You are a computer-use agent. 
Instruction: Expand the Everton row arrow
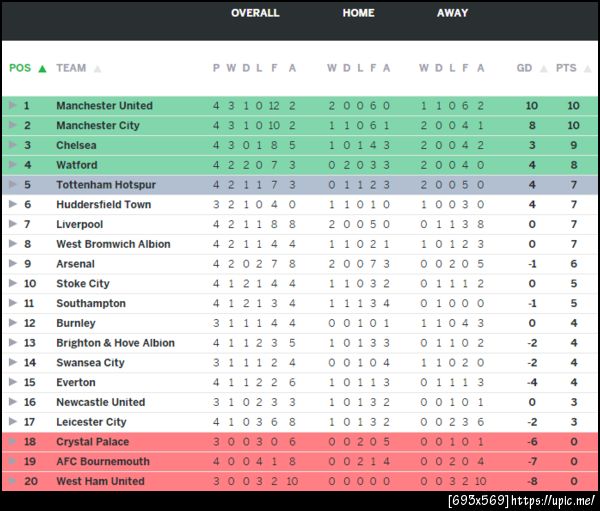[x=12, y=382]
